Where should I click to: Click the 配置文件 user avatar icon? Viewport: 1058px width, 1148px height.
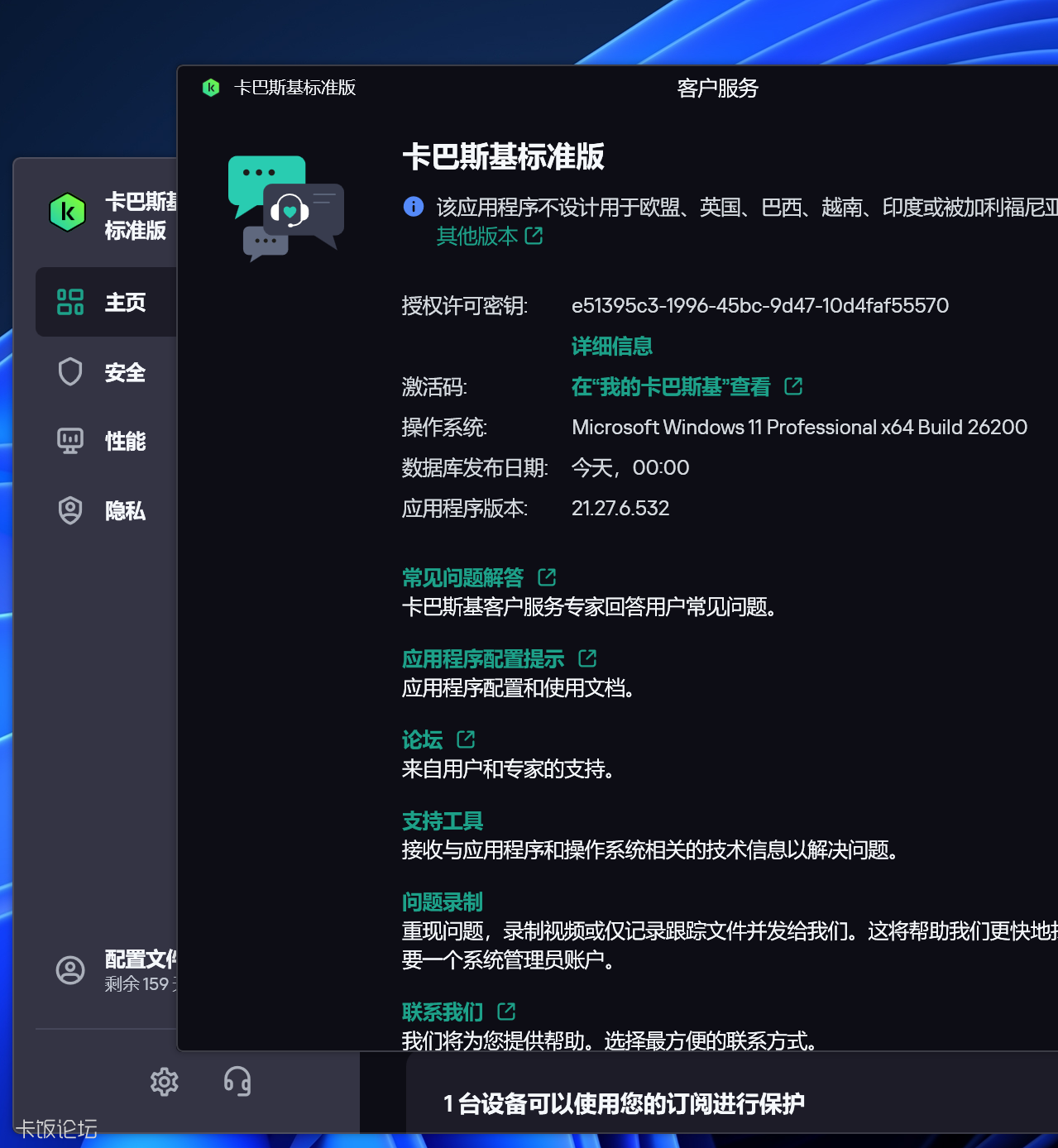pos(70,970)
